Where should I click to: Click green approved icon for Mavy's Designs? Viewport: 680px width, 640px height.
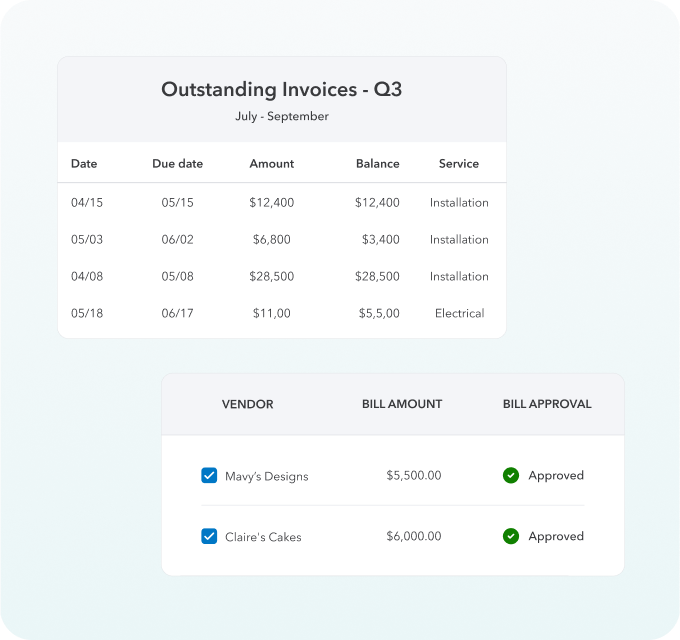click(511, 475)
